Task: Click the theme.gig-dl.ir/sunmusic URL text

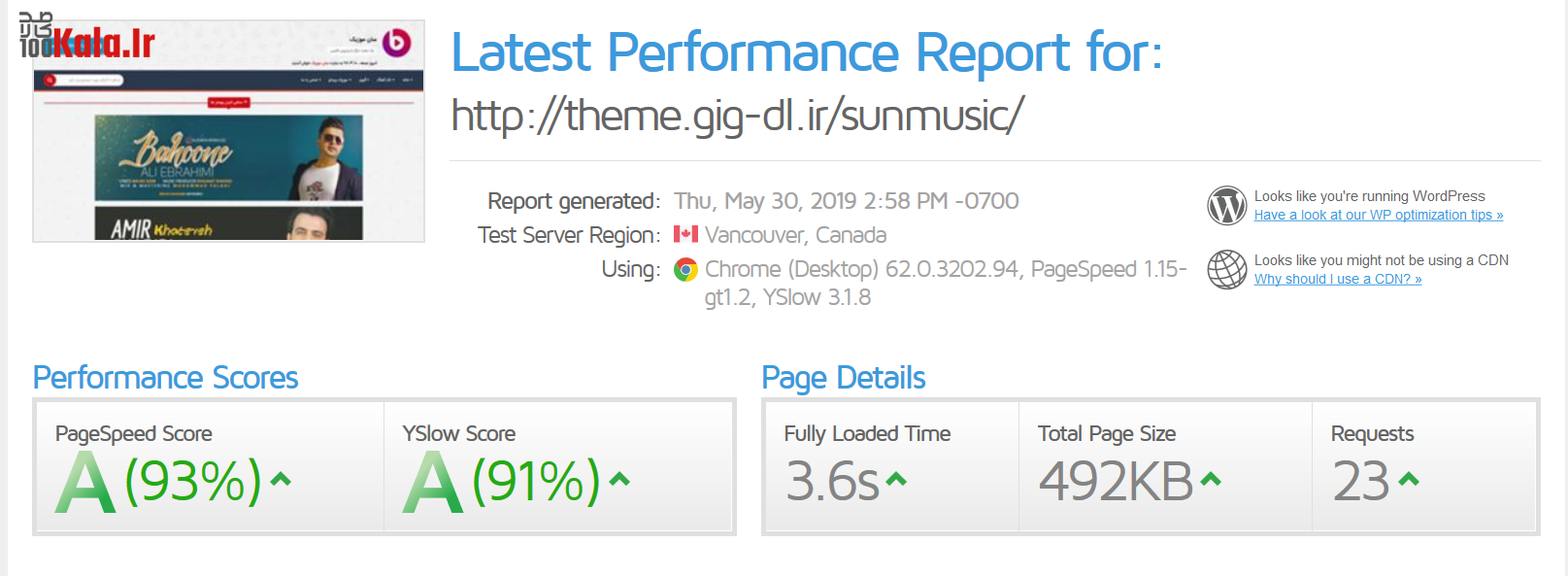Action: tap(737, 117)
